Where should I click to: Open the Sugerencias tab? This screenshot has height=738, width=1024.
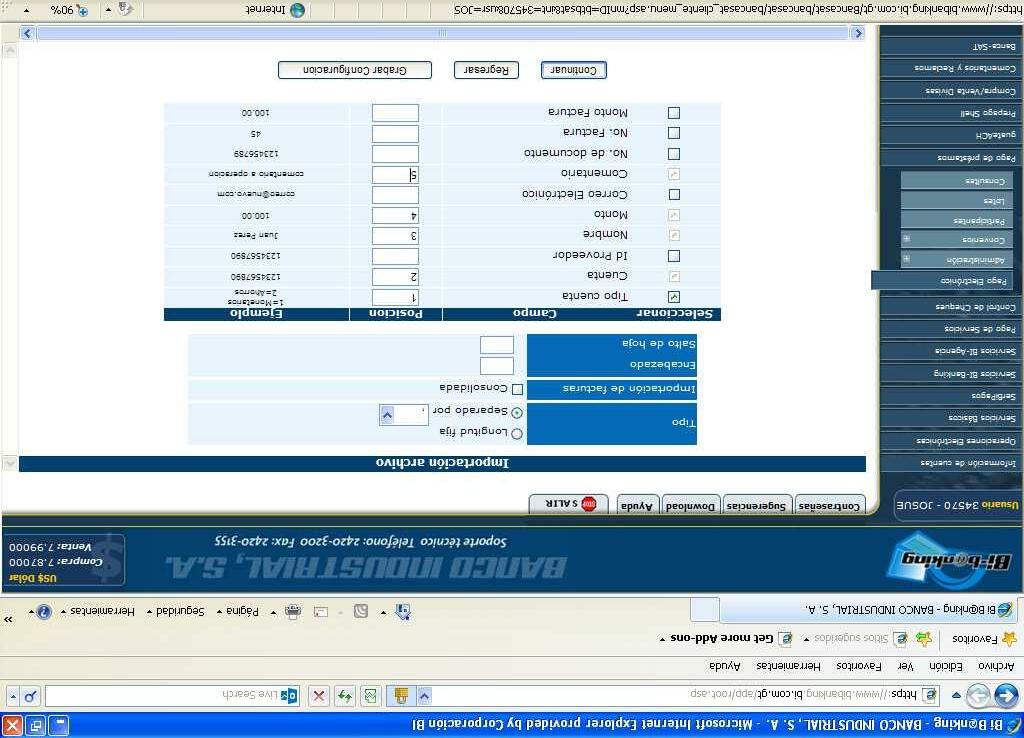pos(756,505)
